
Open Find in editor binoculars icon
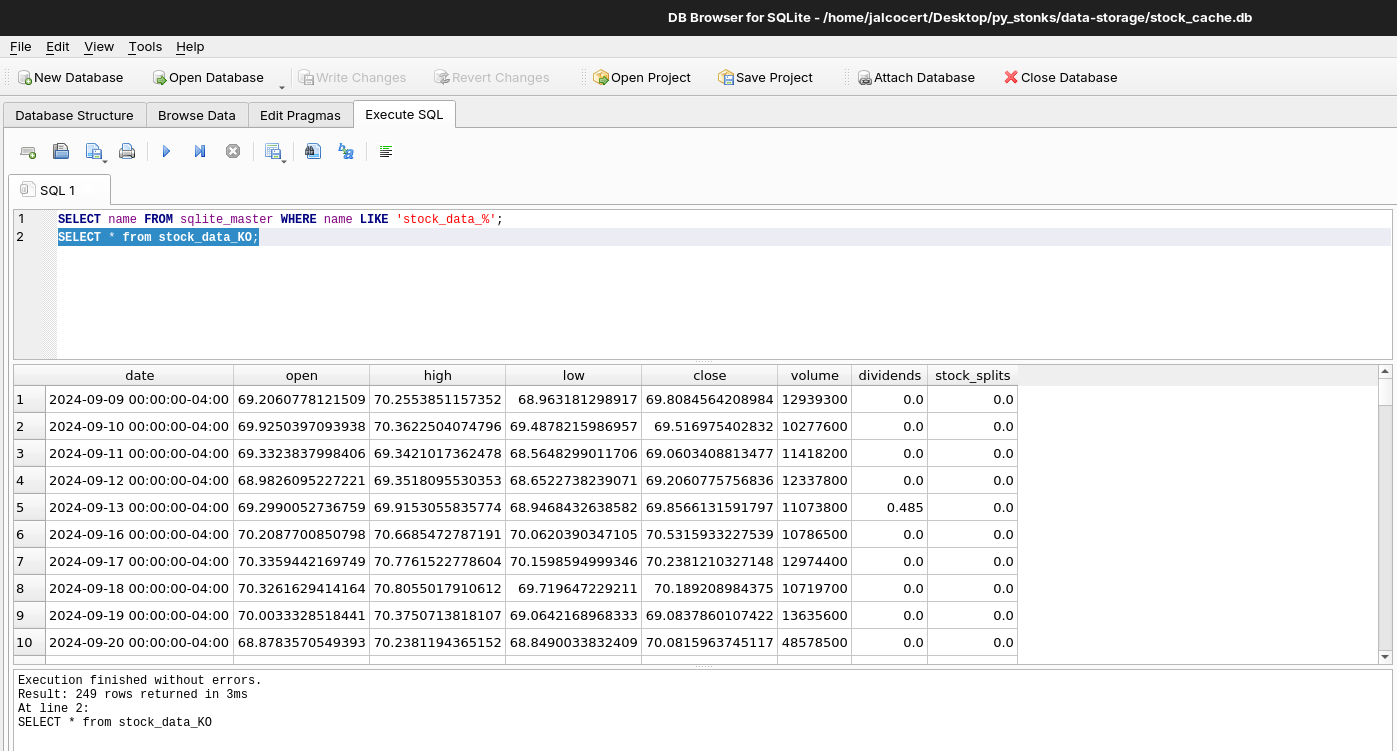(313, 152)
